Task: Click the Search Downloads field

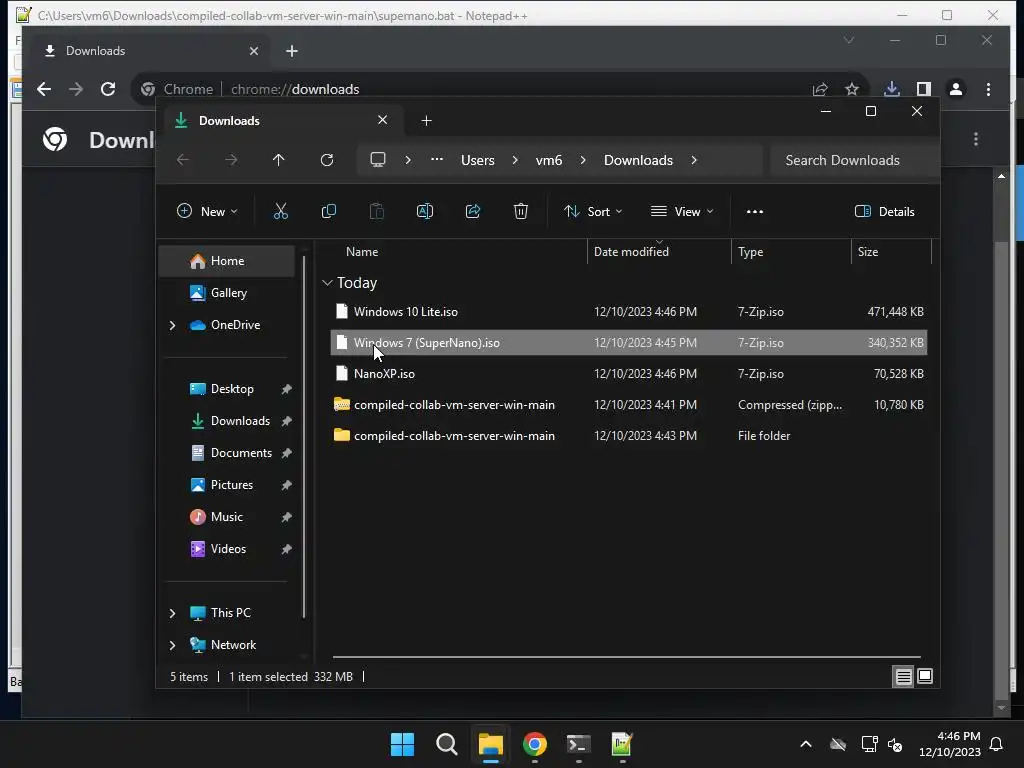Action: point(854,160)
